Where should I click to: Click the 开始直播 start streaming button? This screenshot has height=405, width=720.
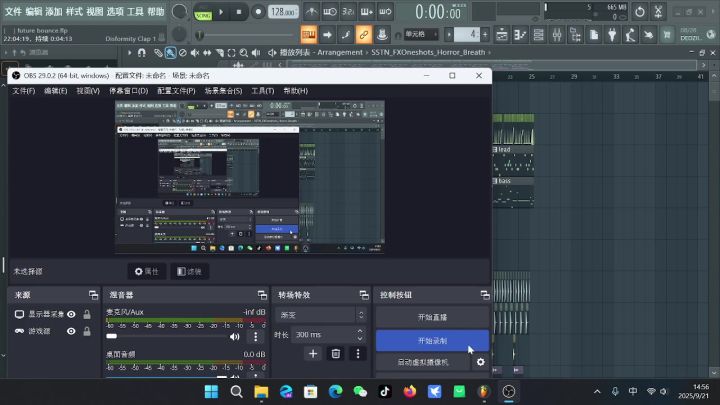pos(432,317)
